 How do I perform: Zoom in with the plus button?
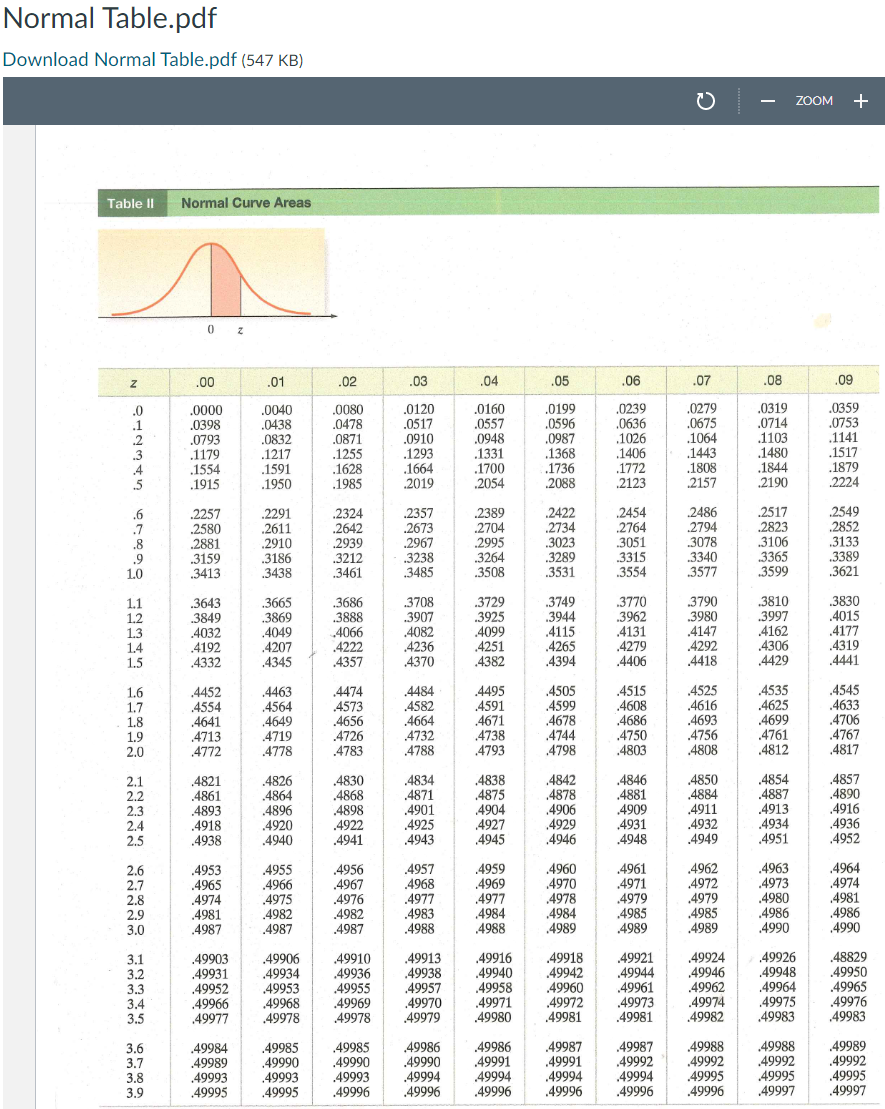(x=860, y=101)
